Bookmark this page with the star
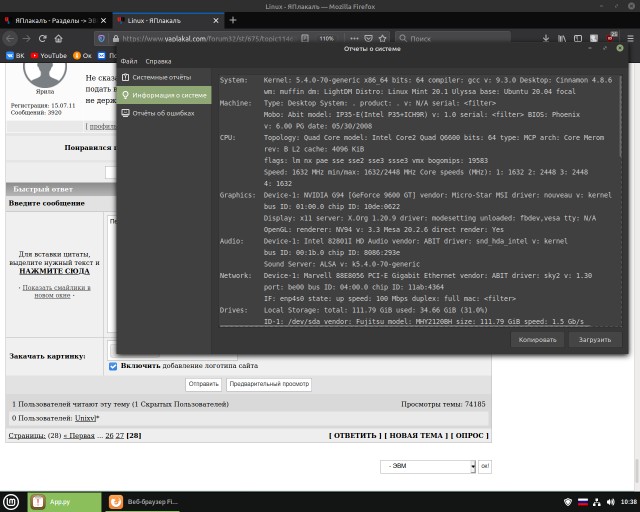Viewport: 640px width, 512px height. 382,38
